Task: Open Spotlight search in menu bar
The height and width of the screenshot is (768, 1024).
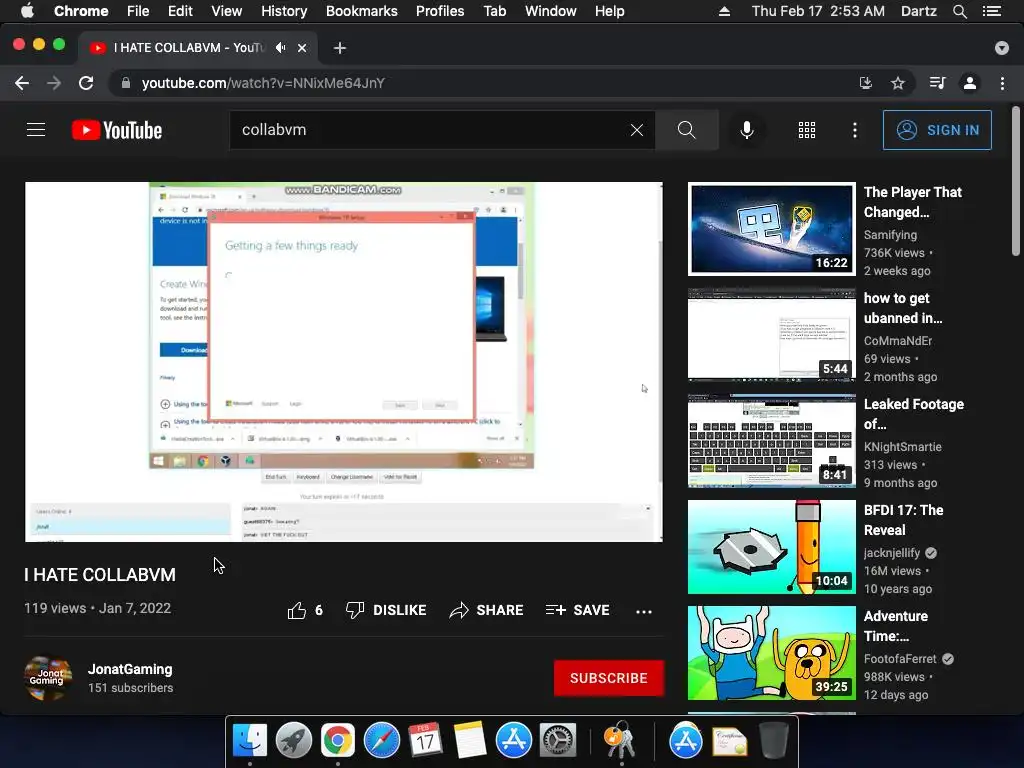Action: click(x=959, y=11)
